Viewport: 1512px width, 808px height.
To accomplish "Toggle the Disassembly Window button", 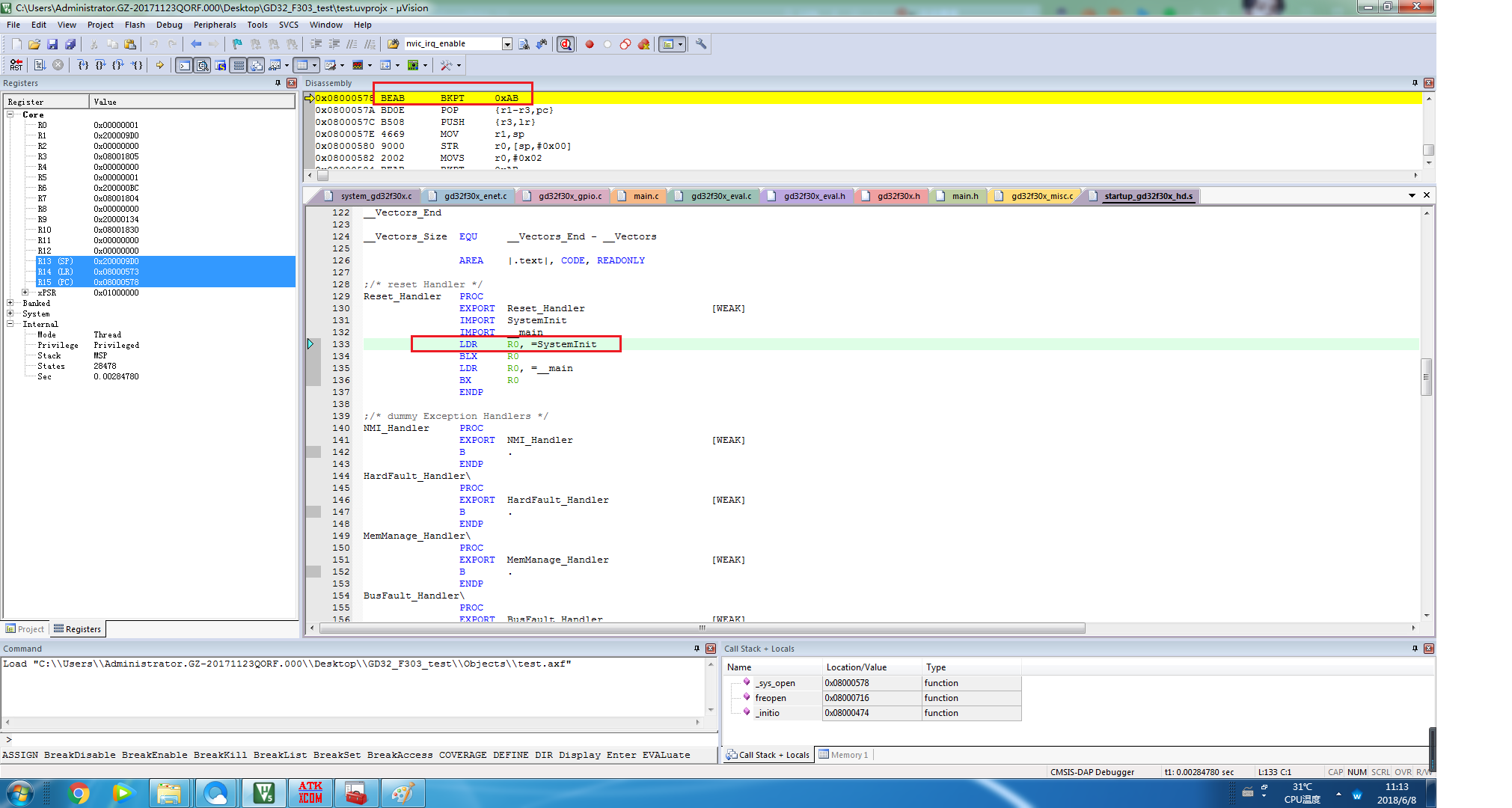I will pos(202,65).
